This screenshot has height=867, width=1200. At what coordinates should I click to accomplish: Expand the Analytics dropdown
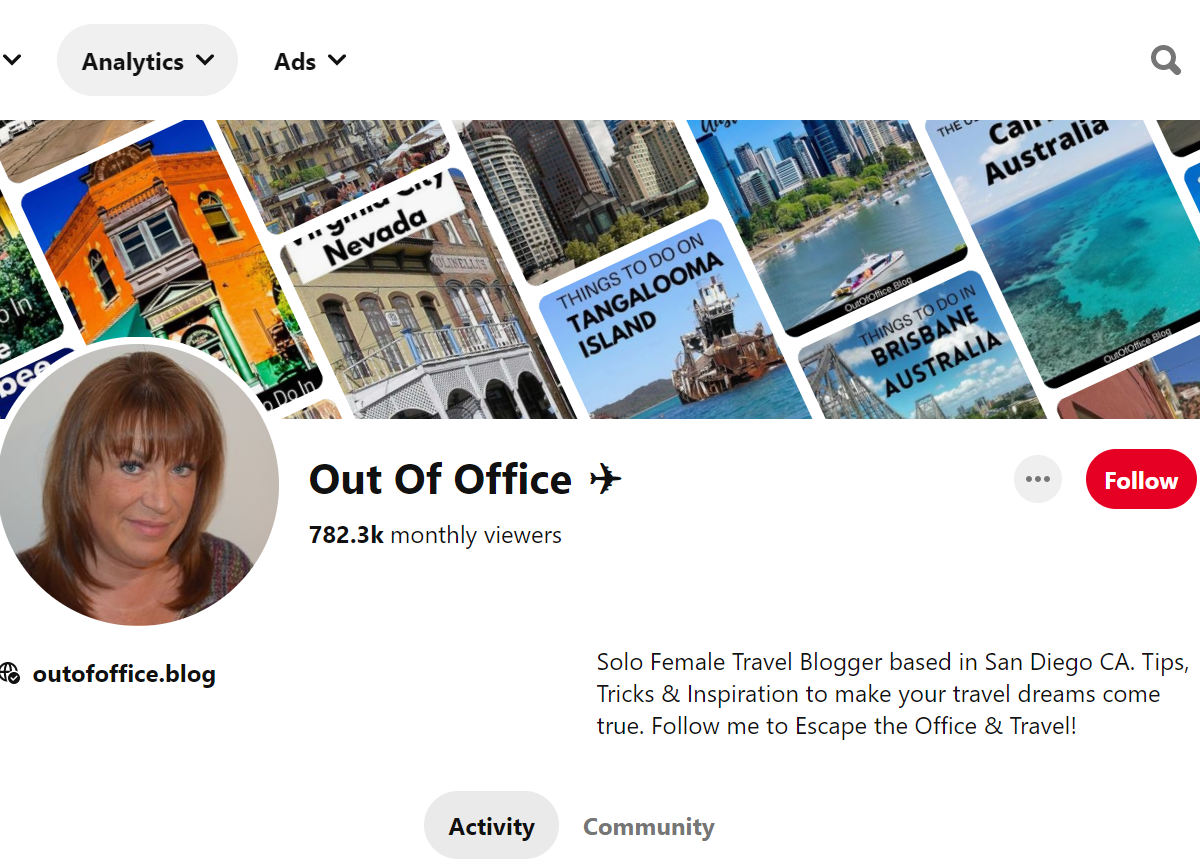click(147, 61)
